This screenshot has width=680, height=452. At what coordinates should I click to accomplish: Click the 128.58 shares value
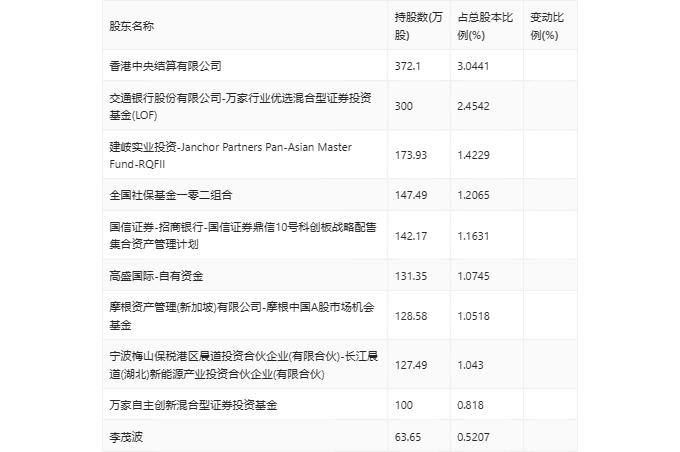point(411,316)
